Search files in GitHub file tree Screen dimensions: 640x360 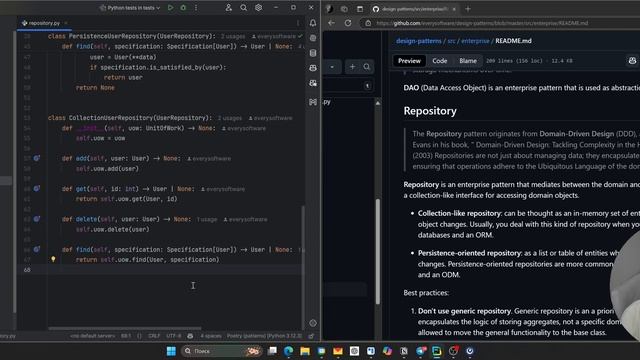[367, 67]
